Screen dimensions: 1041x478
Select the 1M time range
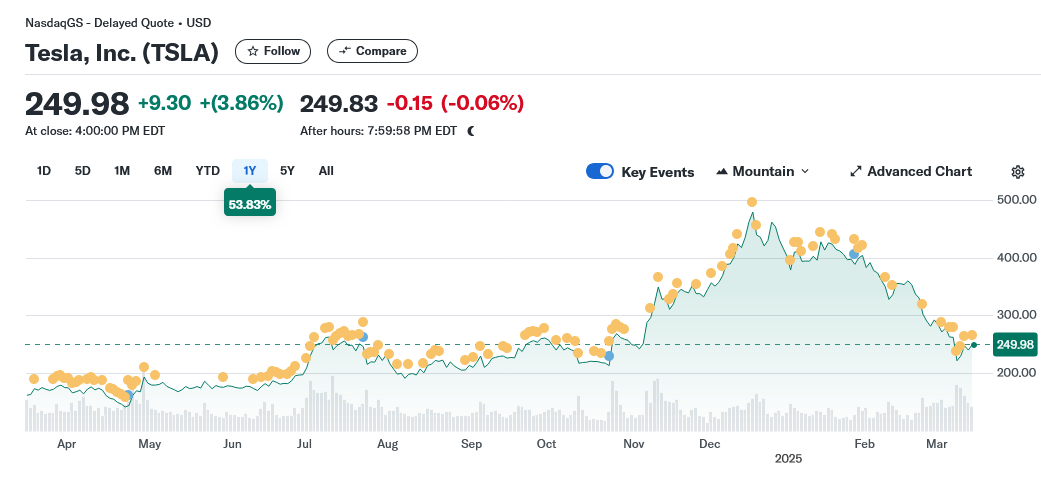[122, 171]
